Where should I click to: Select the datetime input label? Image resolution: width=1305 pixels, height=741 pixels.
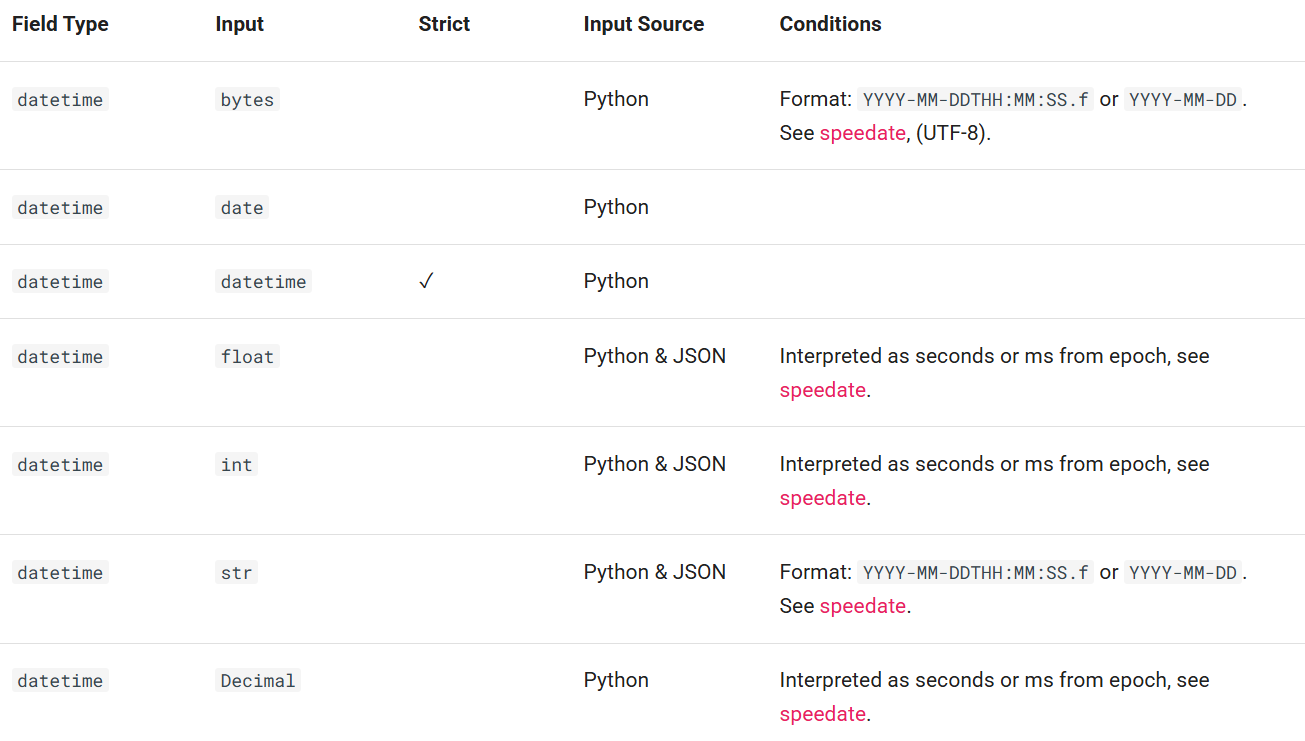(x=263, y=281)
